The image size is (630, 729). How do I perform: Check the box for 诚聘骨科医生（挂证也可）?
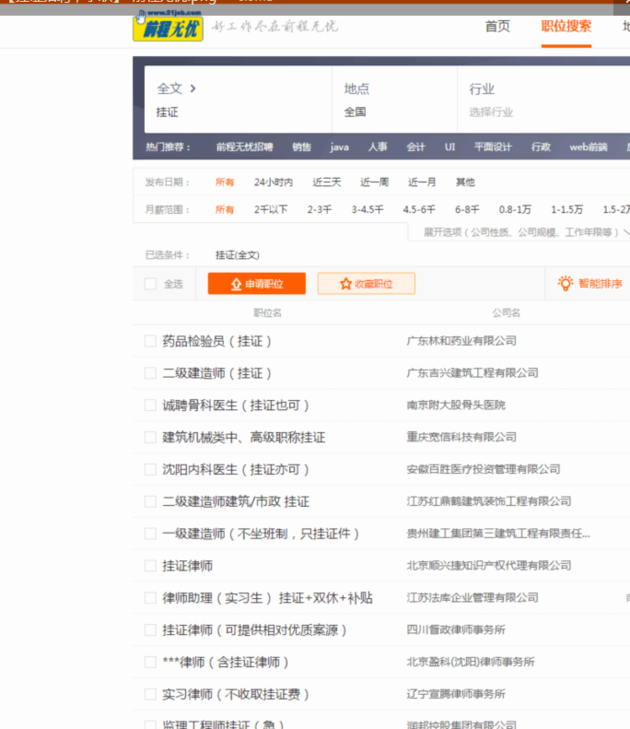click(150, 405)
